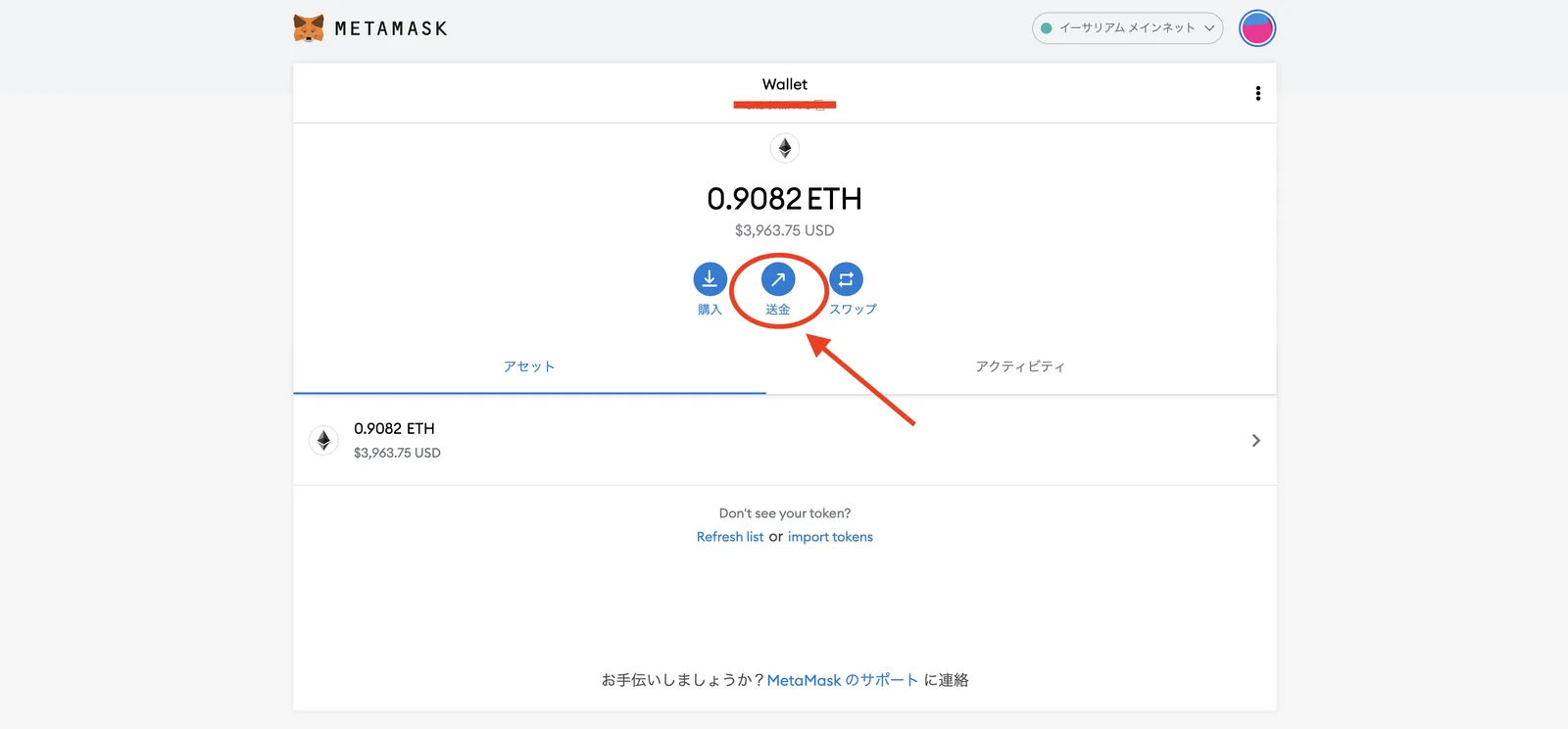Click the 0.9082 ETH main balance

click(784, 199)
